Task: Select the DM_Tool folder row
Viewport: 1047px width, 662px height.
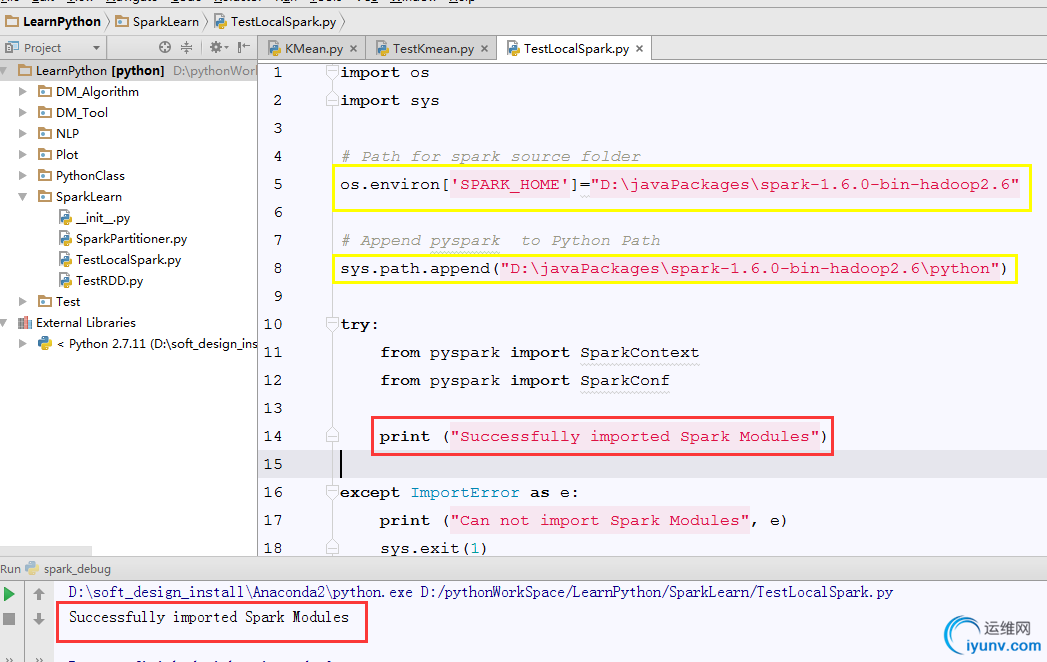Action: pyautogui.click(x=128, y=113)
